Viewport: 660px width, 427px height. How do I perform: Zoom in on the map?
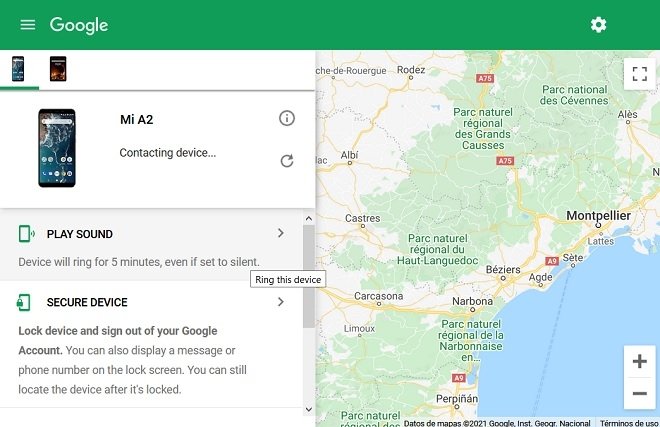(639, 361)
